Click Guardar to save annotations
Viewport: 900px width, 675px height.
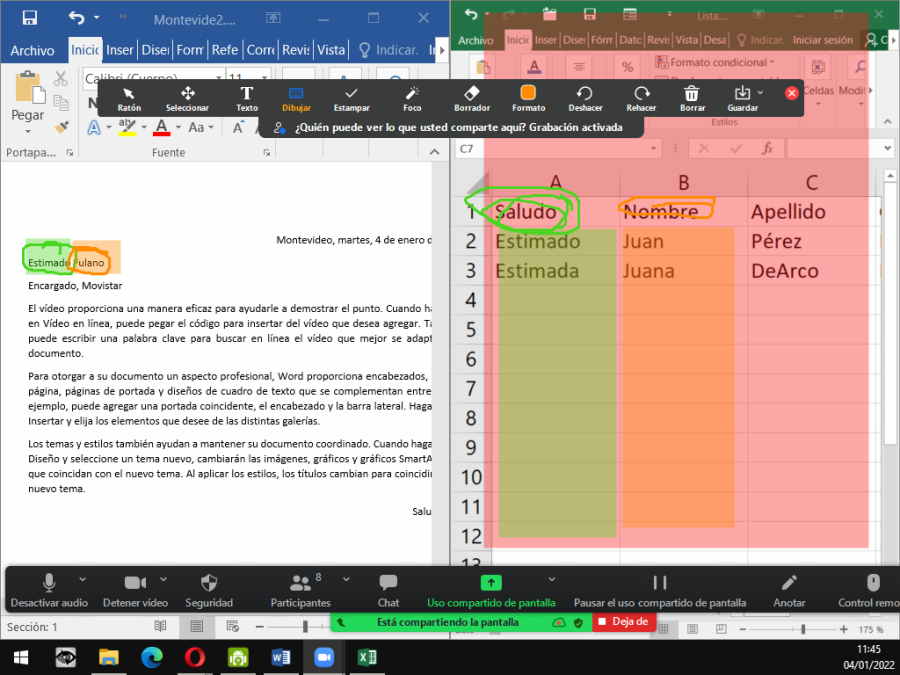coord(742,99)
